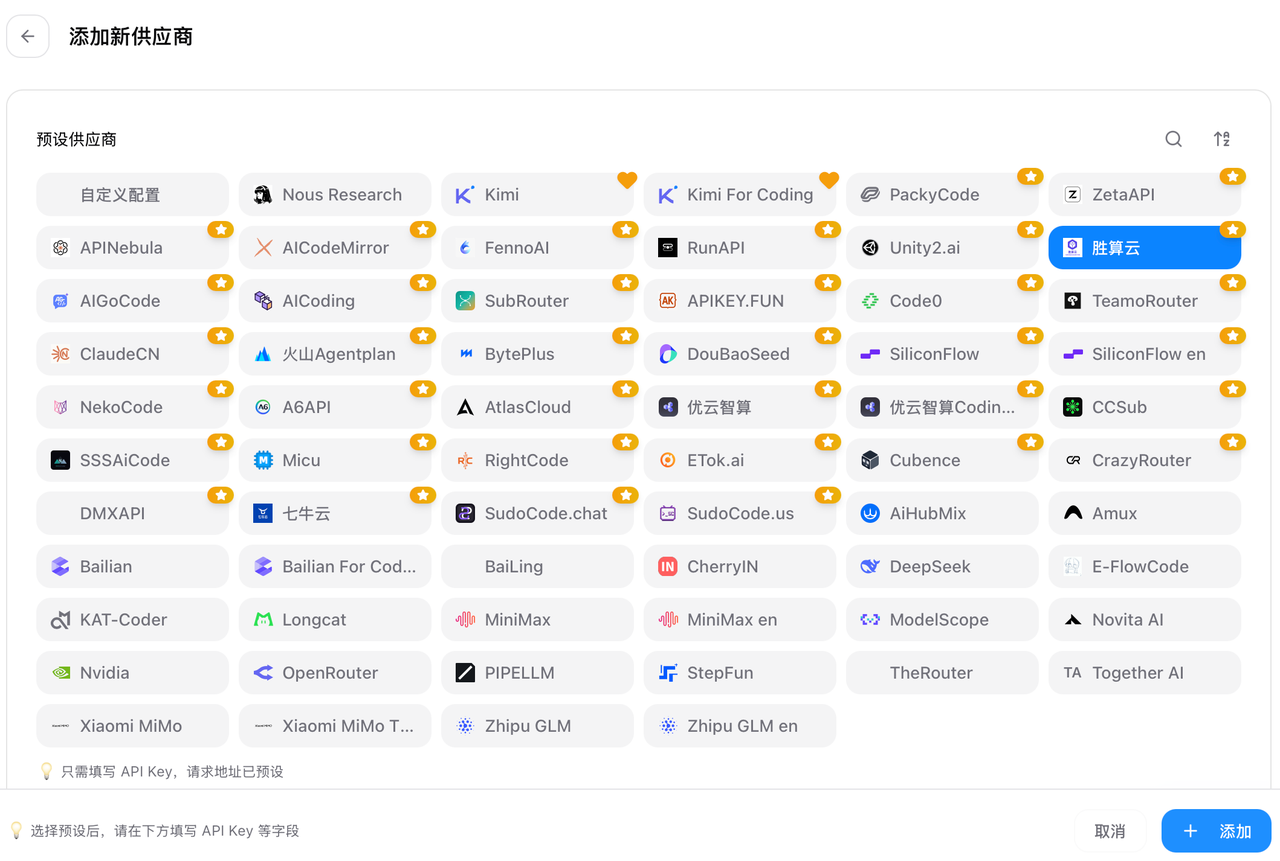Click the A6API logo
The height and width of the screenshot is (861, 1280).
pyautogui.click(x=263, y=407)
